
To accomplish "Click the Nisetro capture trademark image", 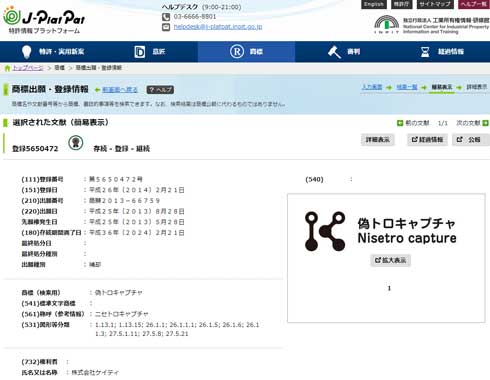I will click(x=381, y=231).
